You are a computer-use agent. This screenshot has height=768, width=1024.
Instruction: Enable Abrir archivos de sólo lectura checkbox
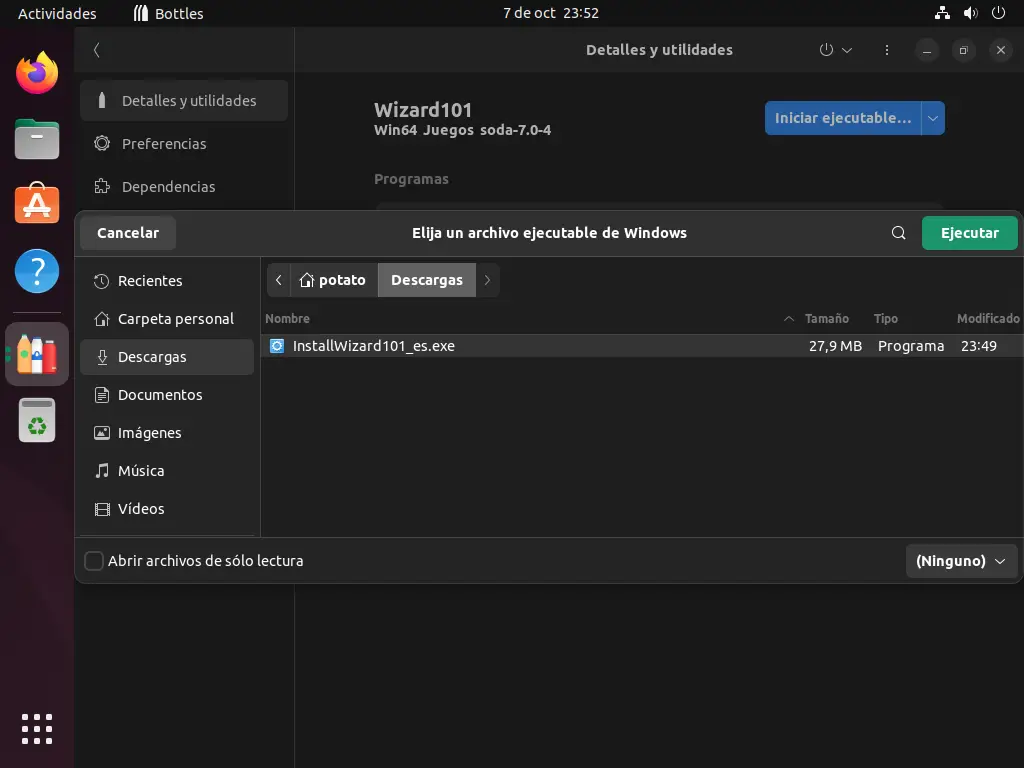pos(94,560)
